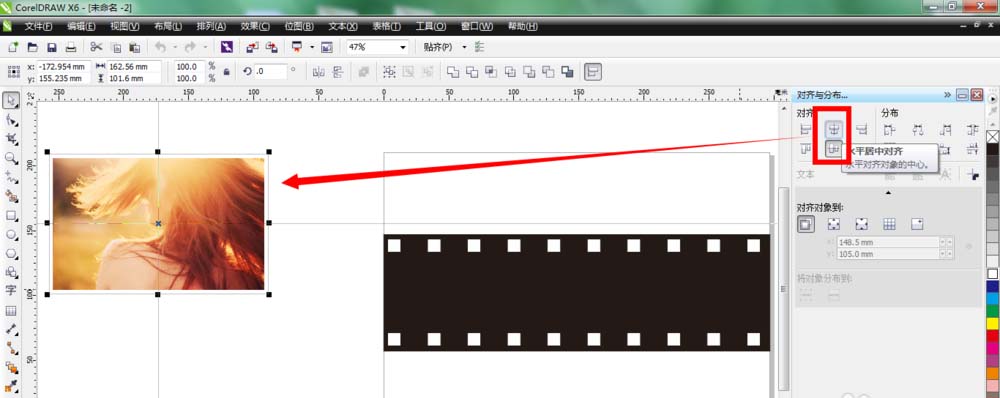Cut selection with scissors icon

coord(96,47)
